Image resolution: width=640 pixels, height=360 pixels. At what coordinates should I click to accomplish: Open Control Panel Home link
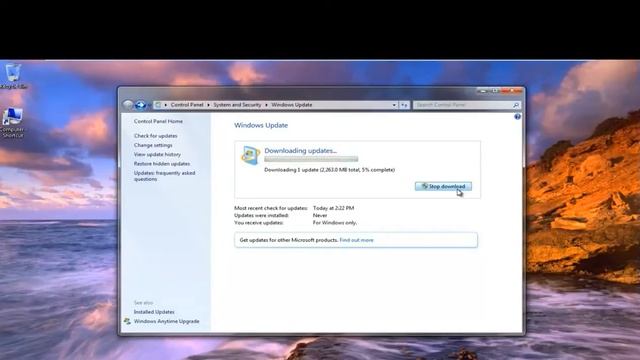click(x=158, y=121)
